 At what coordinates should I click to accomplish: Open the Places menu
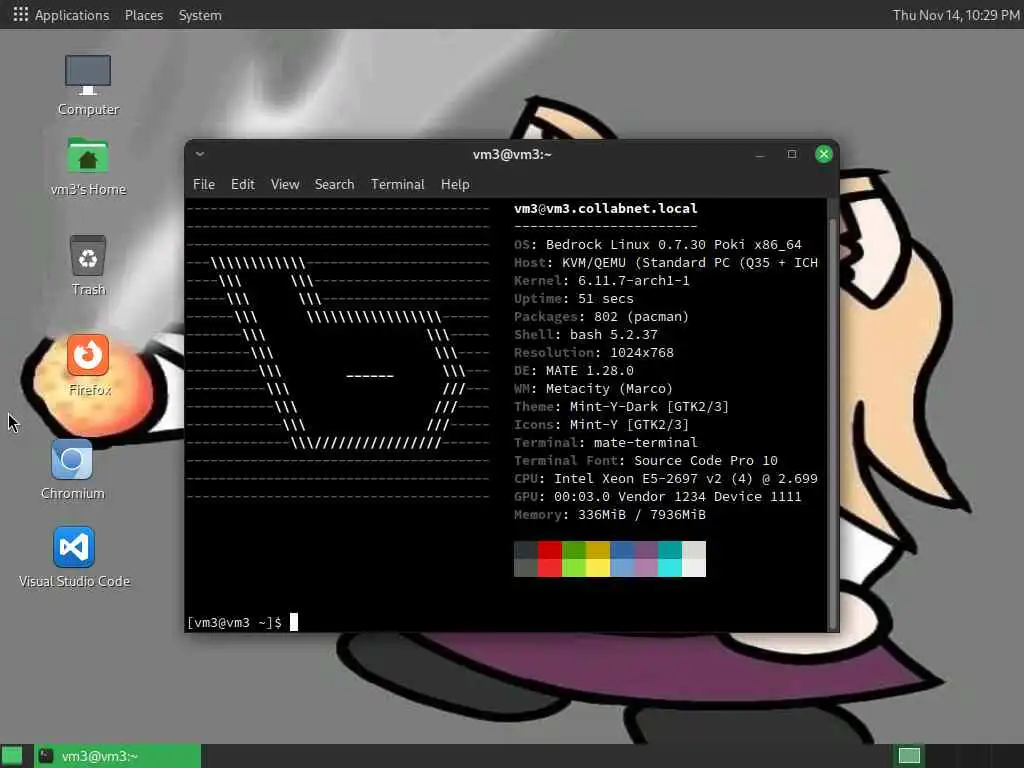[144, 15]
